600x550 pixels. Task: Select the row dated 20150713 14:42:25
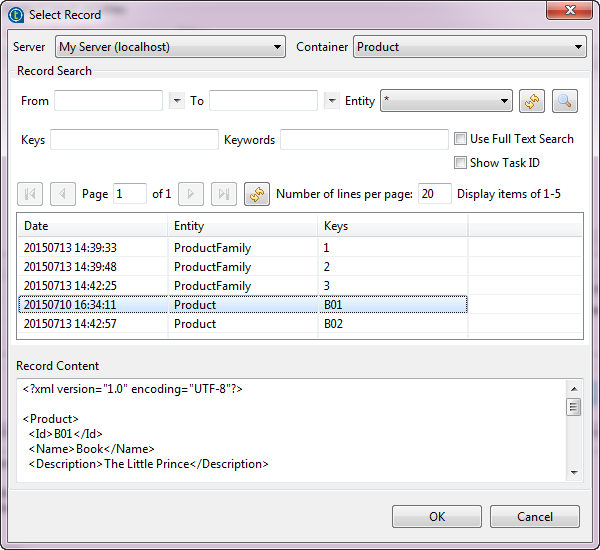[243, 286]
